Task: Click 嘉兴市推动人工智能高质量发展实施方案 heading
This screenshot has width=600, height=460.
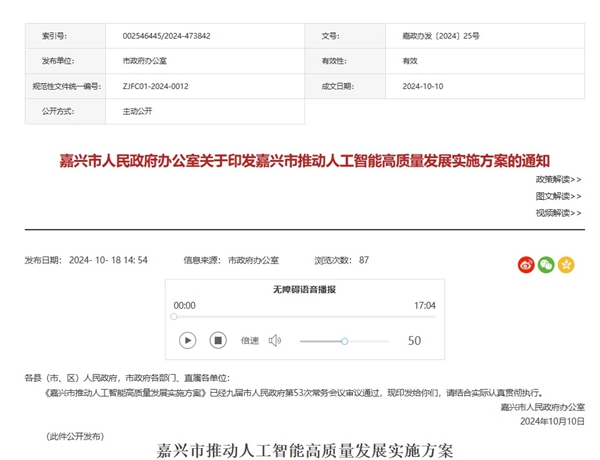Action: tap(305, 450)
